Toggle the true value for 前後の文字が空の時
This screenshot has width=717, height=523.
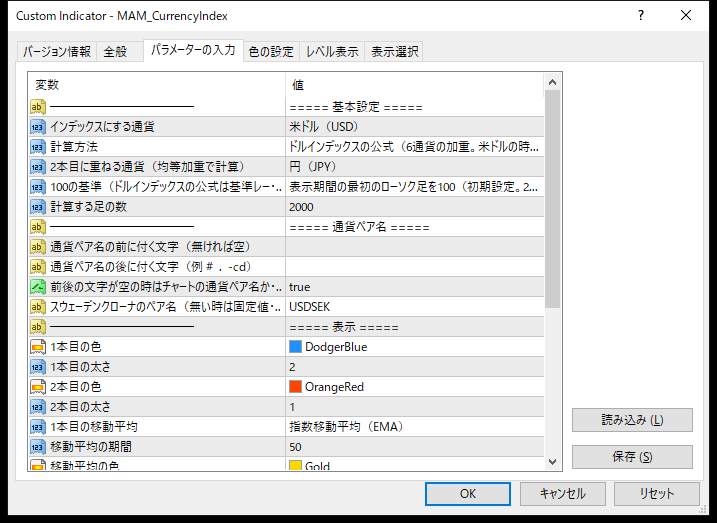pyautogui.click(x=415, y=287)
